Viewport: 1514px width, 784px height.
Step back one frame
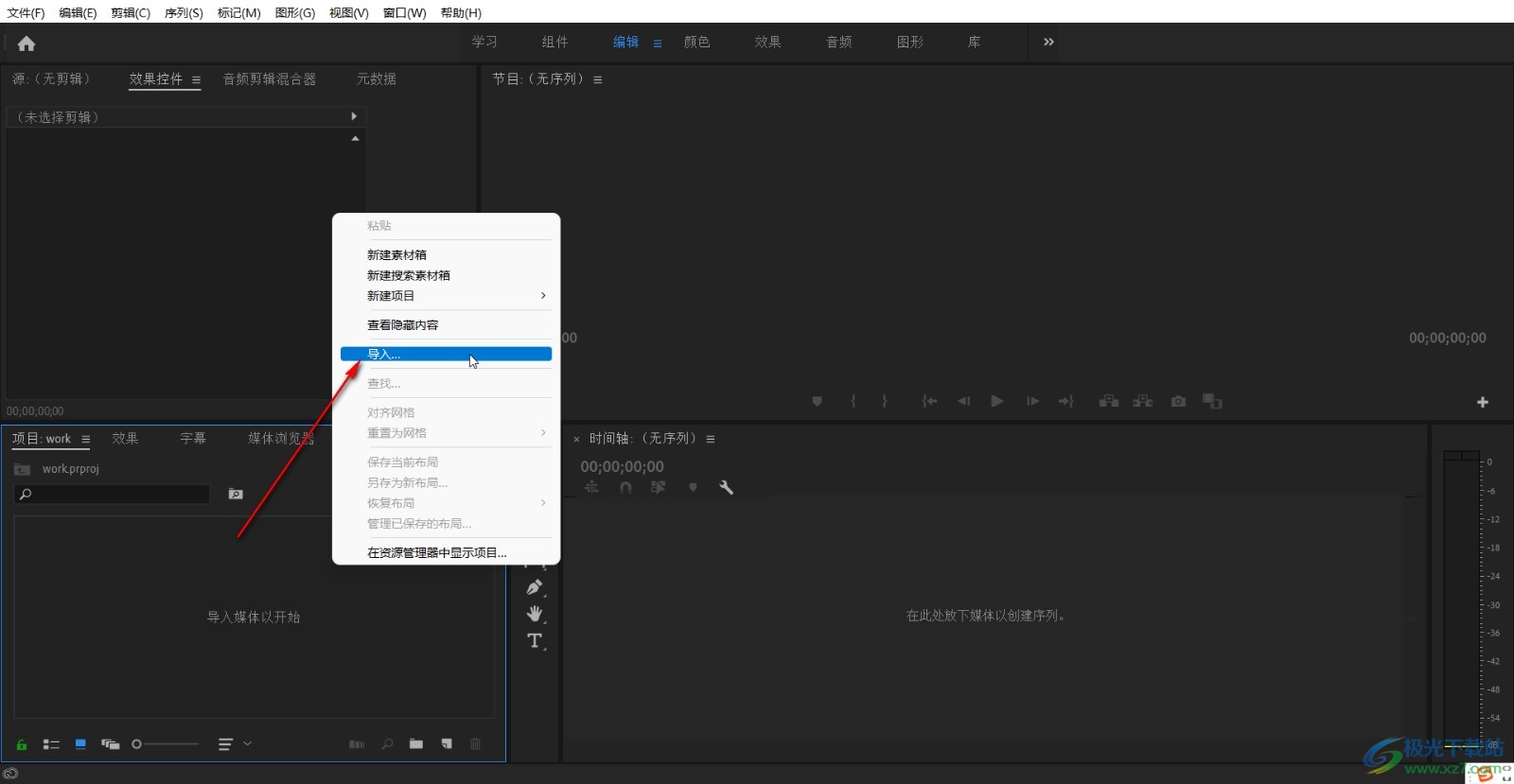[963, 401]
